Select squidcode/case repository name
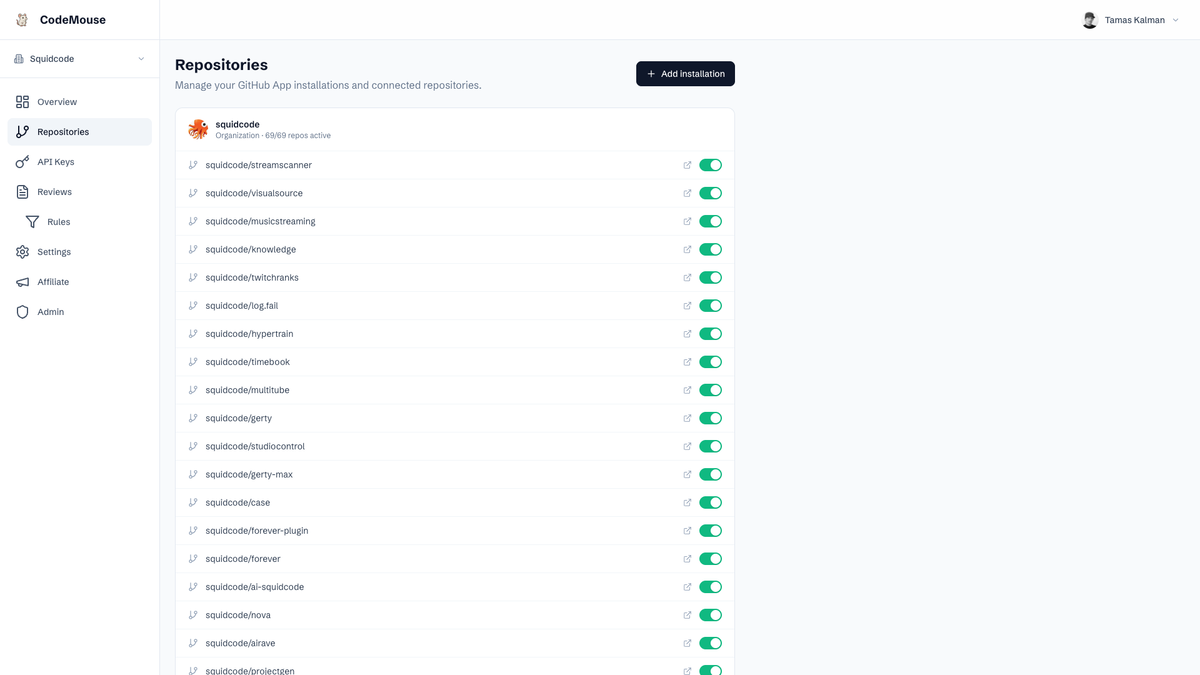Viewport: 1200px width, 675px height. click(238, 502)
